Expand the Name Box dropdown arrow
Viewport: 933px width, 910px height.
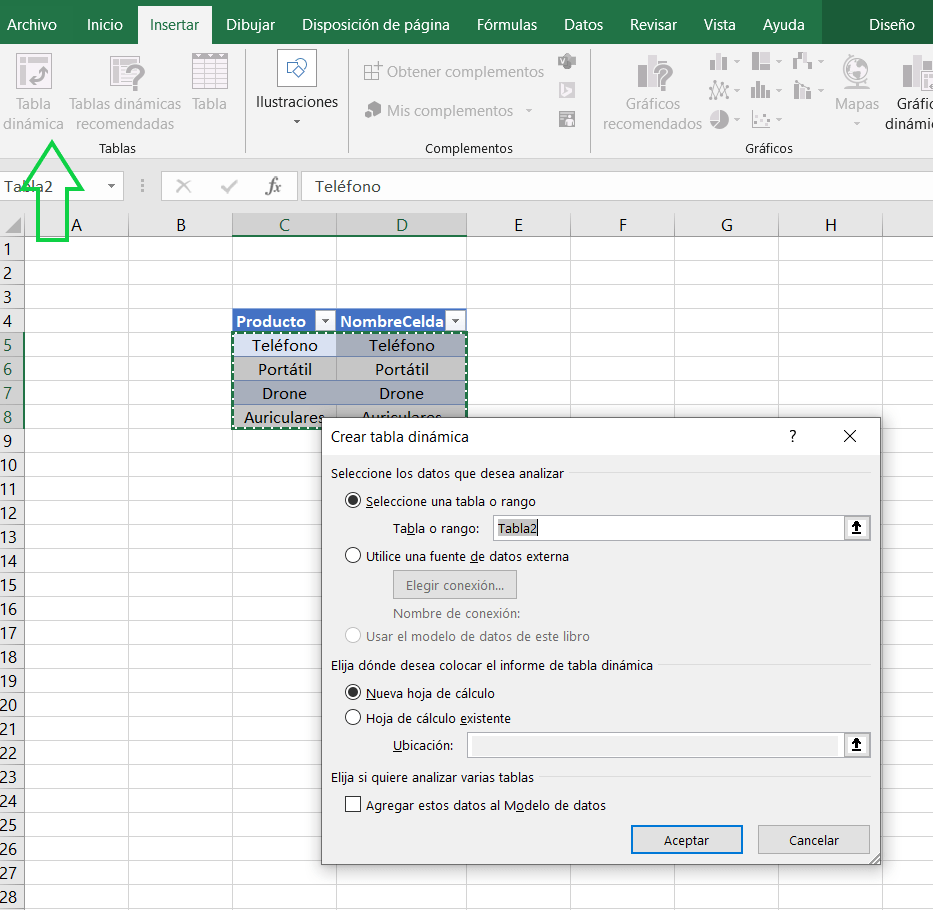click(x=111, y=186)
